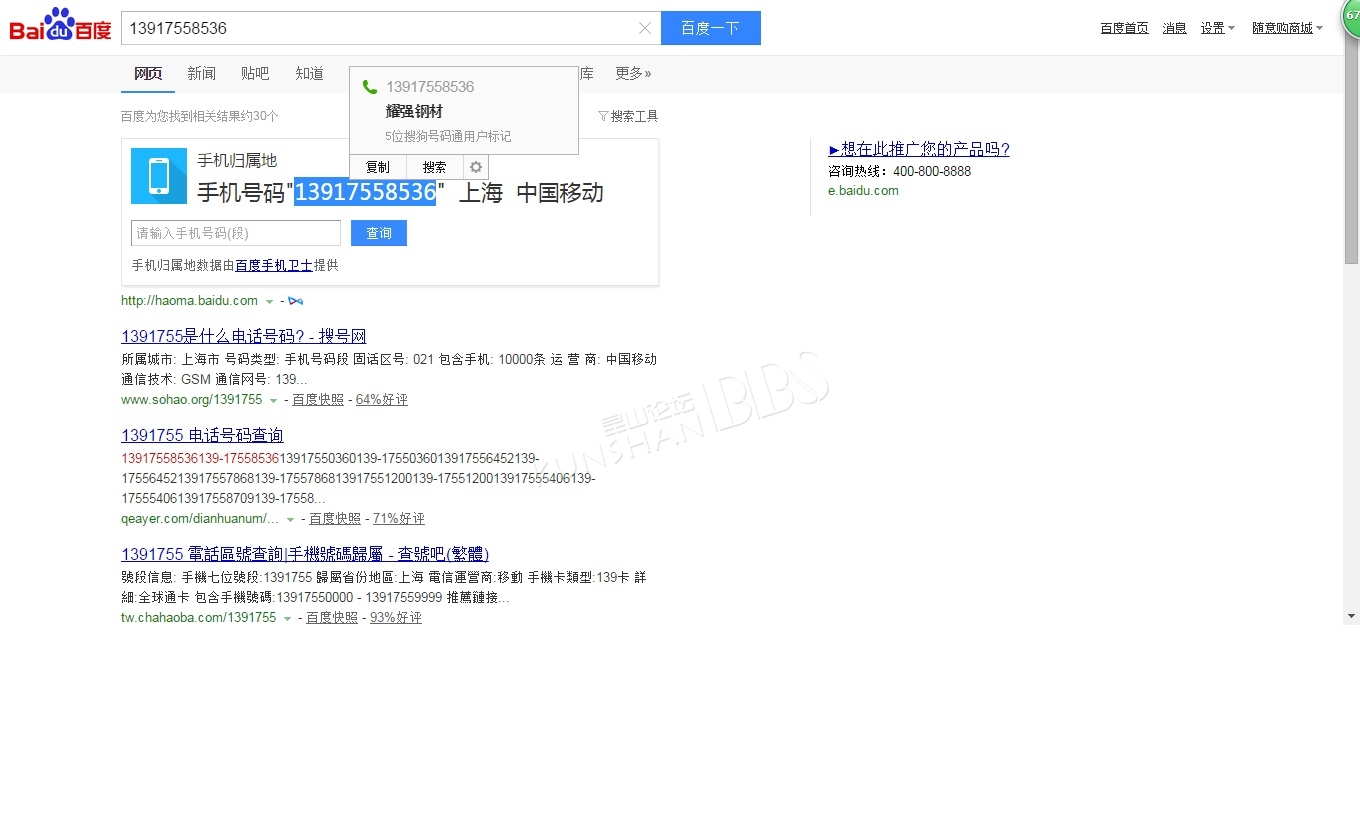Open 71%好评 rating link
Screen dimensions: 1360x839
pos(399,519)
